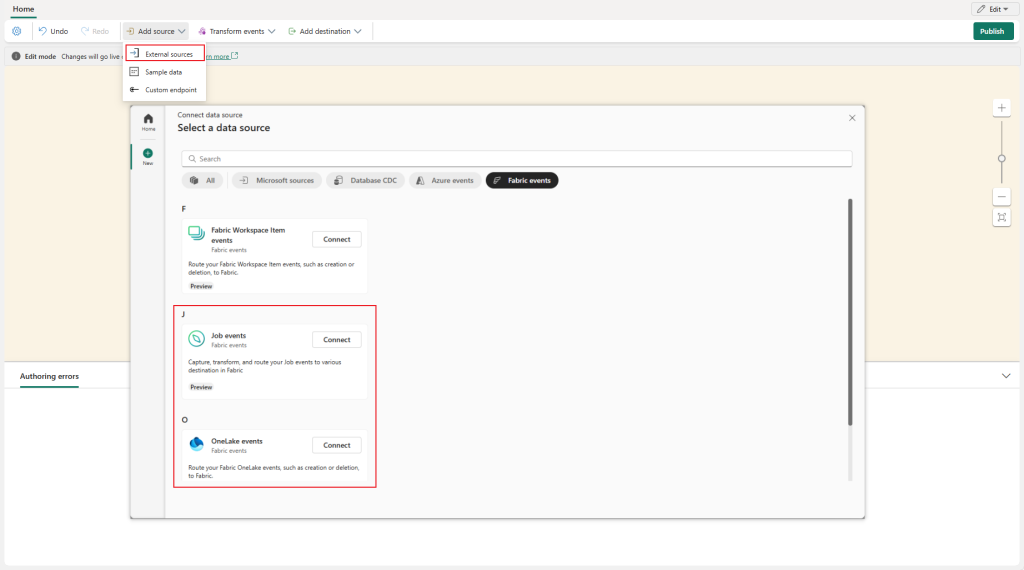1024x570 pixels.
Task: Publish the eventstream
Action: 993,31
